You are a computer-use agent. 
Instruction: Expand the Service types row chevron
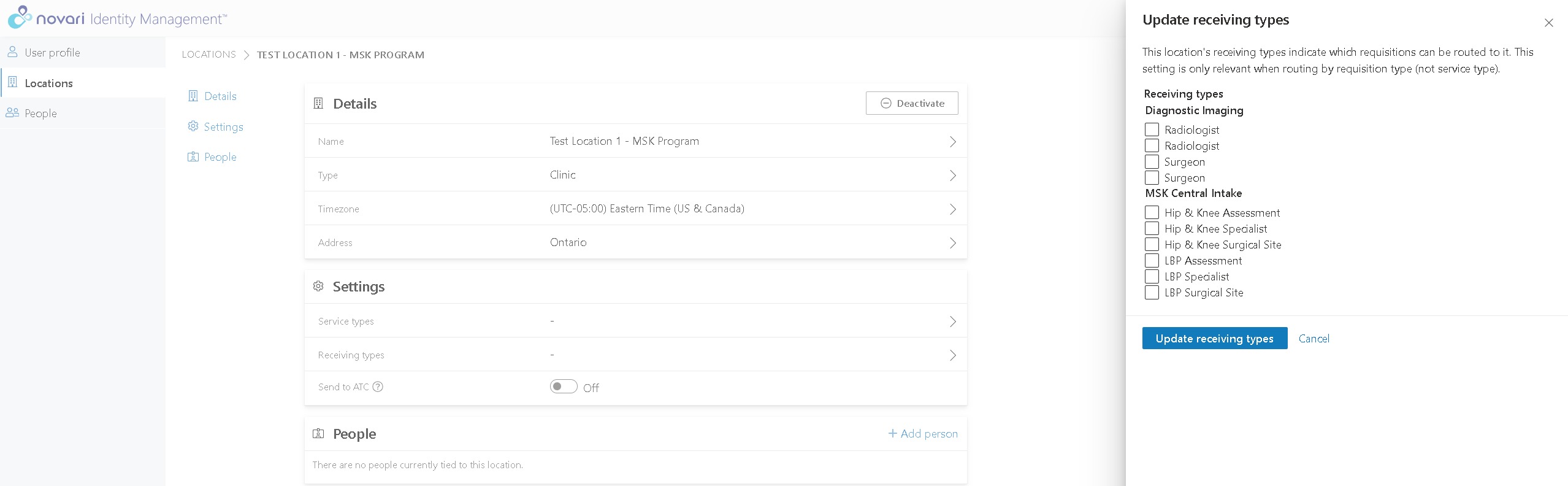tap(952, 322)
